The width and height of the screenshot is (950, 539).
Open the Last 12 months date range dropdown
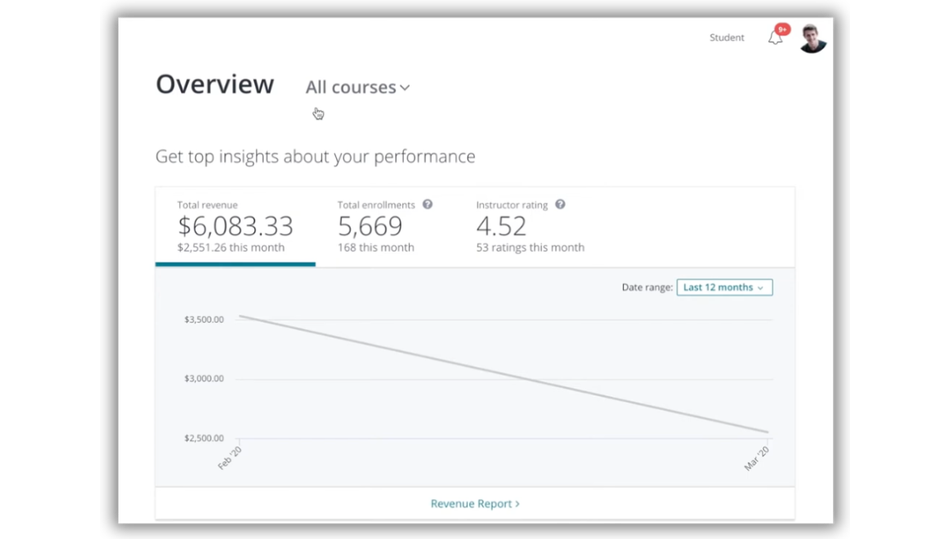click(724, 288)
